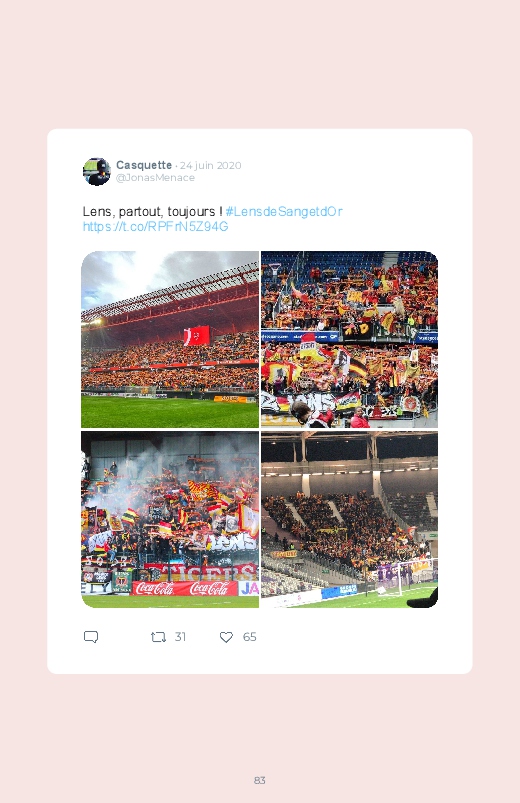The height and width of the screenshot is (803, 520).
Task: Click the reply speech bubble icon
Action: (91, 637)
